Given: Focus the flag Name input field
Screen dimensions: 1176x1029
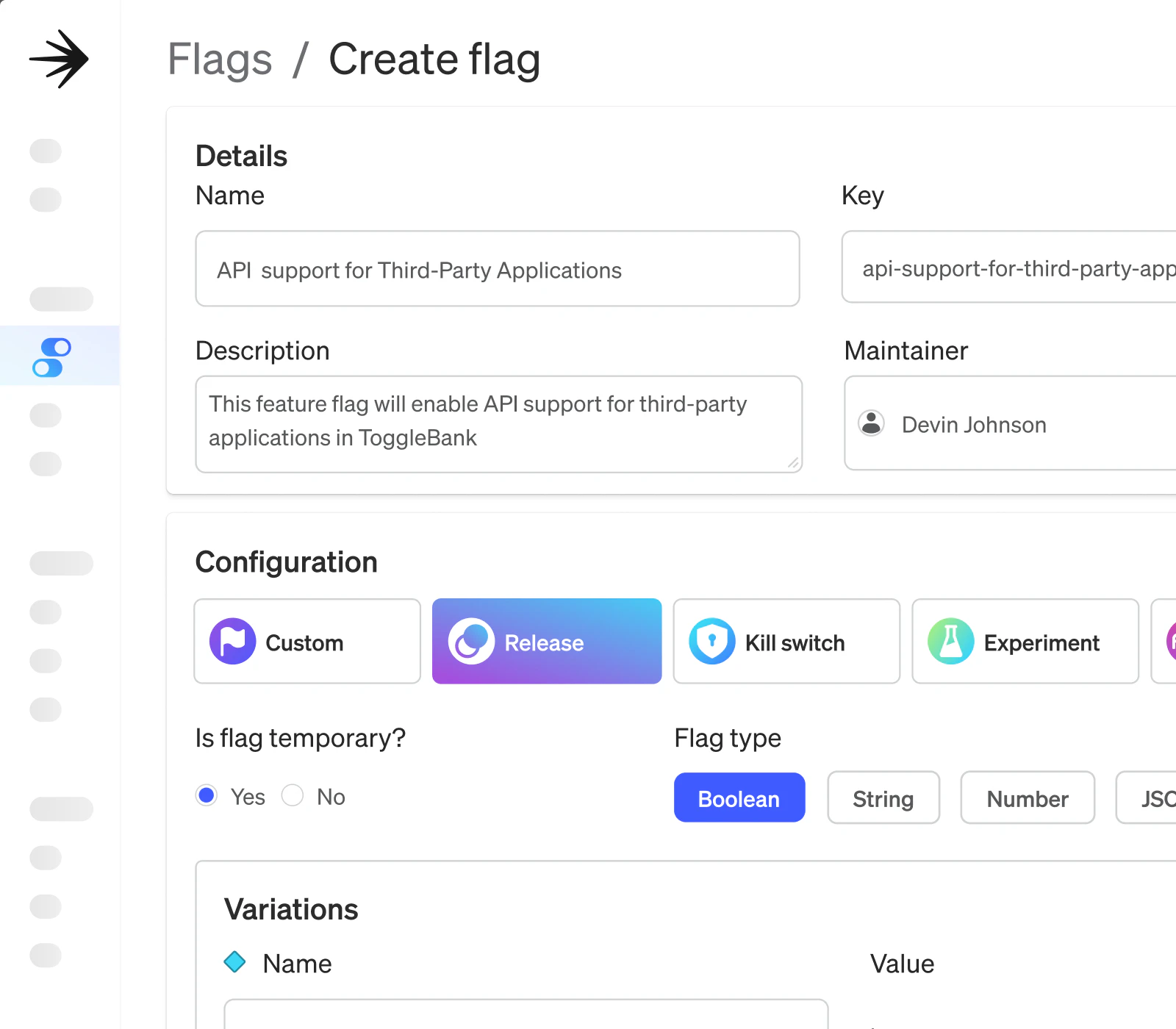Looking at the screenshot, I should [x=497, y=269].
